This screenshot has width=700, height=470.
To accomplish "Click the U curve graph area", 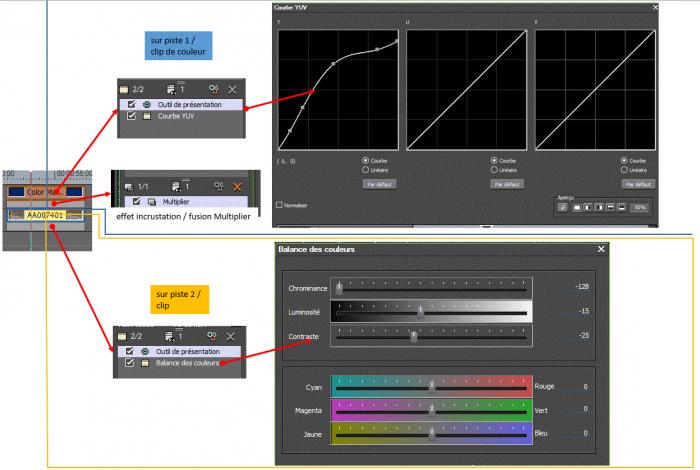I will click(x=467, y=90).
